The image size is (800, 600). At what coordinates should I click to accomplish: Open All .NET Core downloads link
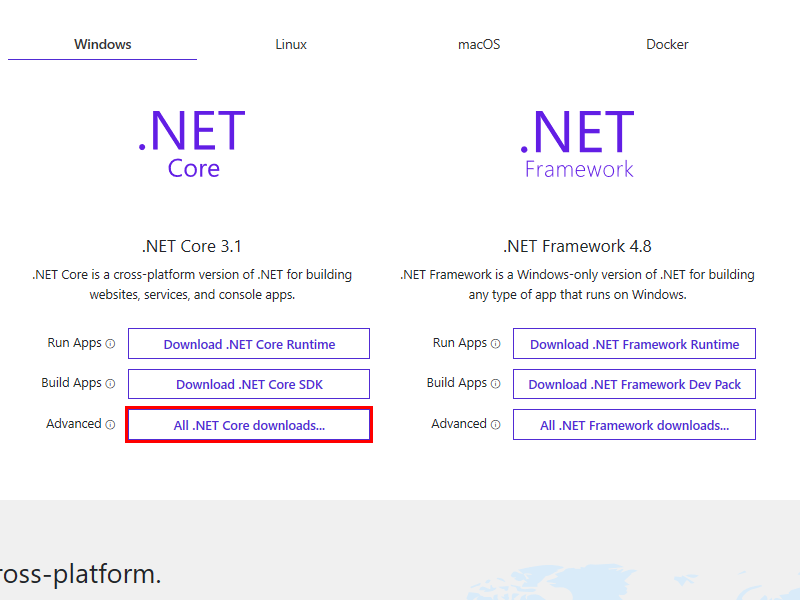[x=249, y=425]
